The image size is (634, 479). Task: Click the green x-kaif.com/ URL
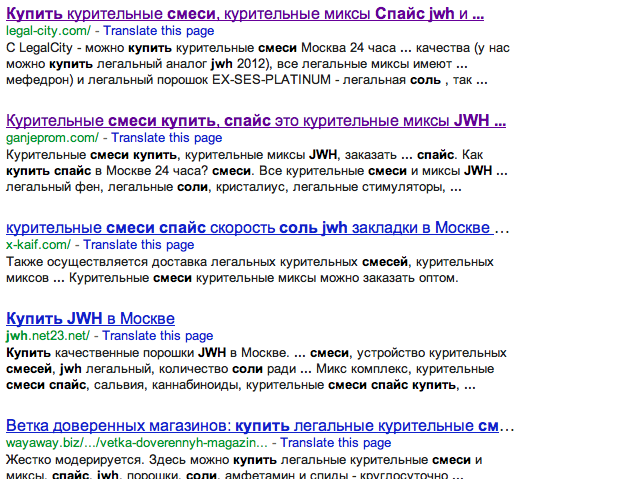38,245
